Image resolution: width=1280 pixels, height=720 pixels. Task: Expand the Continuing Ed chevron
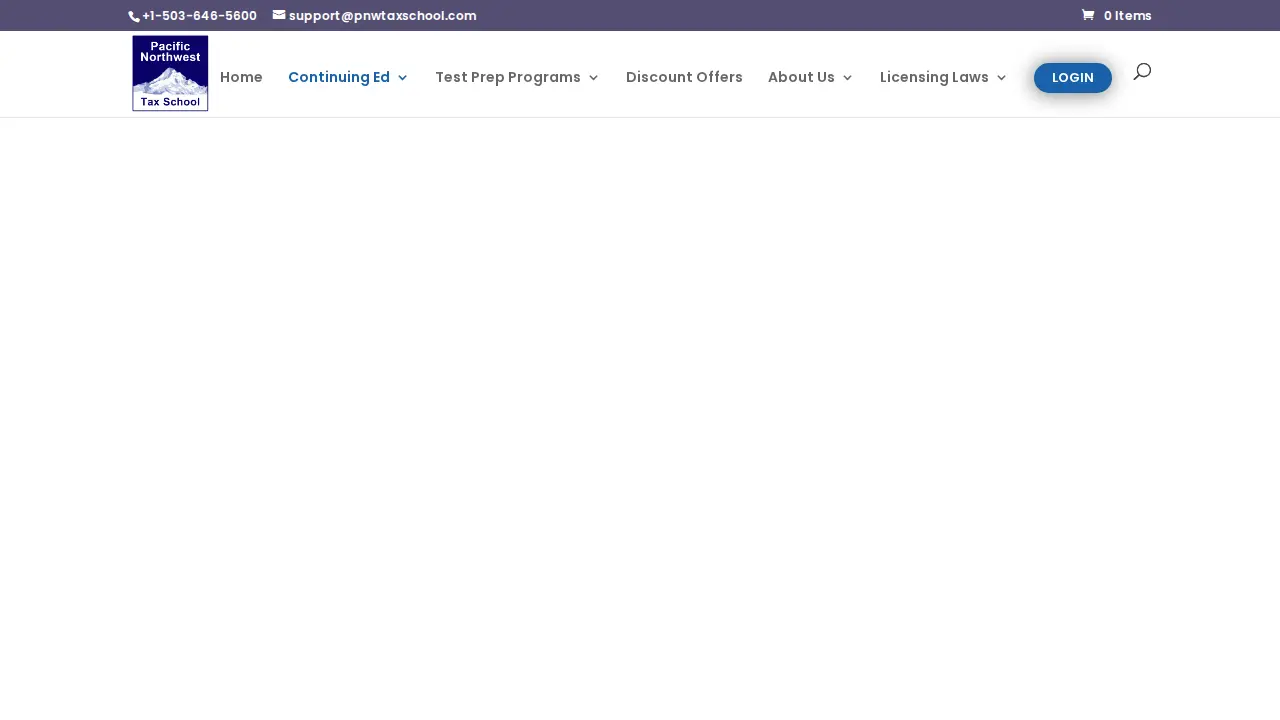(403, 78)
